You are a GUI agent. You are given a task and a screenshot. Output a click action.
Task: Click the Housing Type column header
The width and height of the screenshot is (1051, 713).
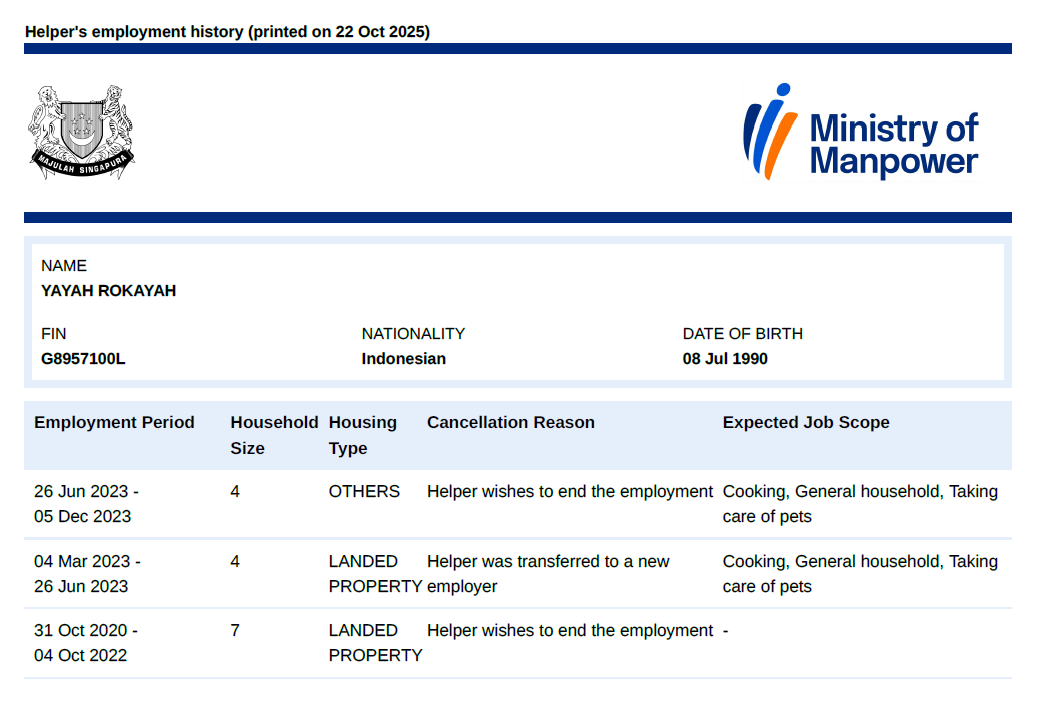tap(362, 435)
